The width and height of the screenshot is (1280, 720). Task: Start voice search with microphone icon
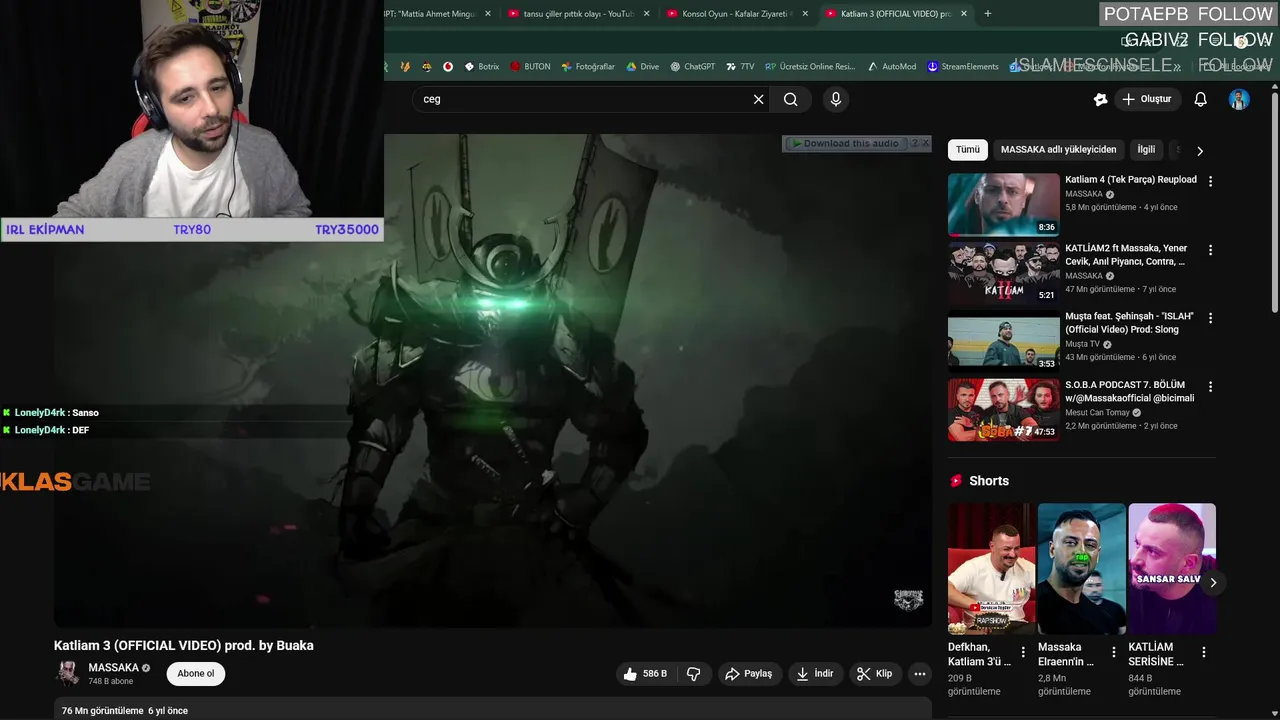(836, 99)
